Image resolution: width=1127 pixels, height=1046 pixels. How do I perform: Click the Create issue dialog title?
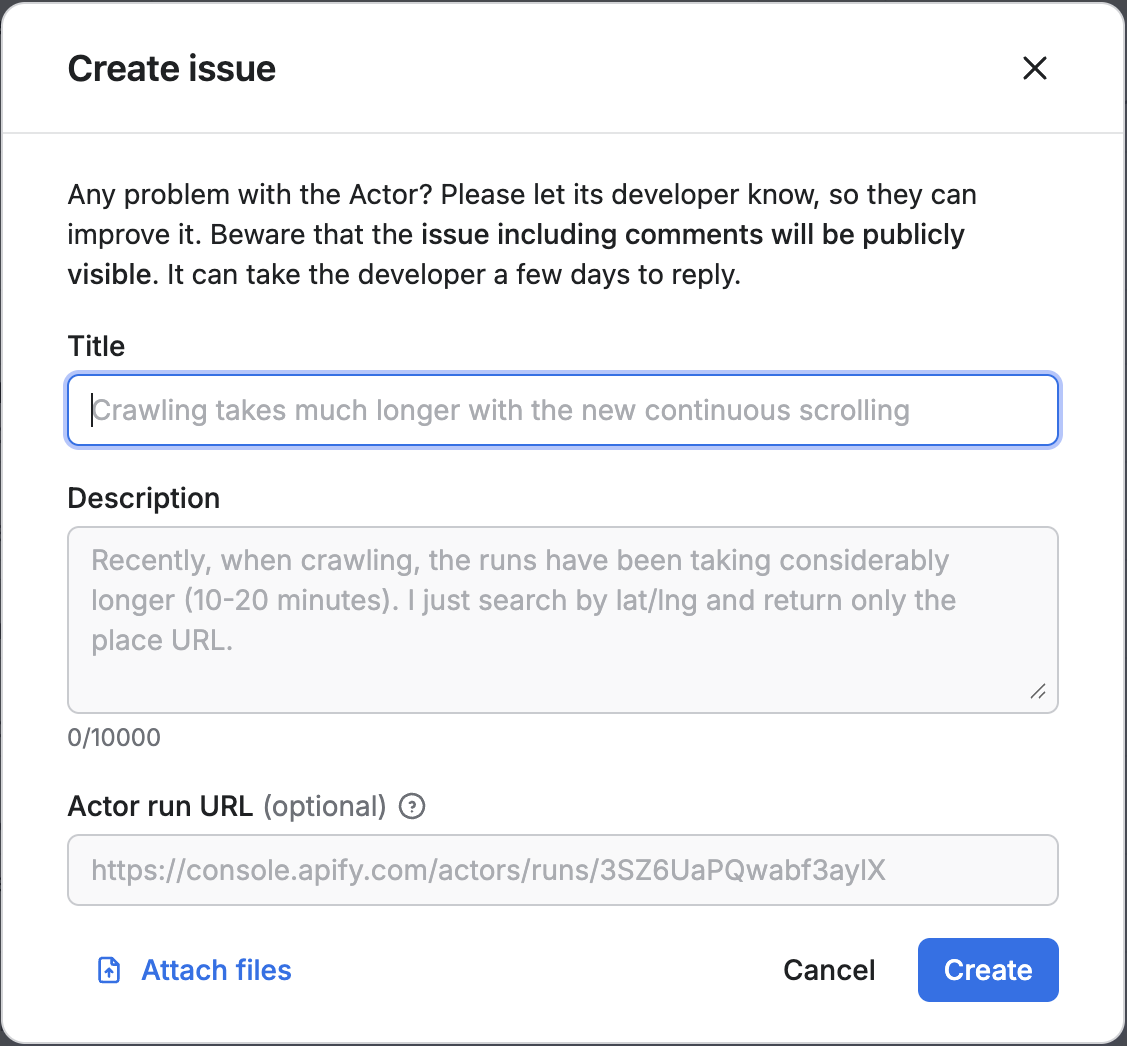pyautogui.click(x=171, y=68)
